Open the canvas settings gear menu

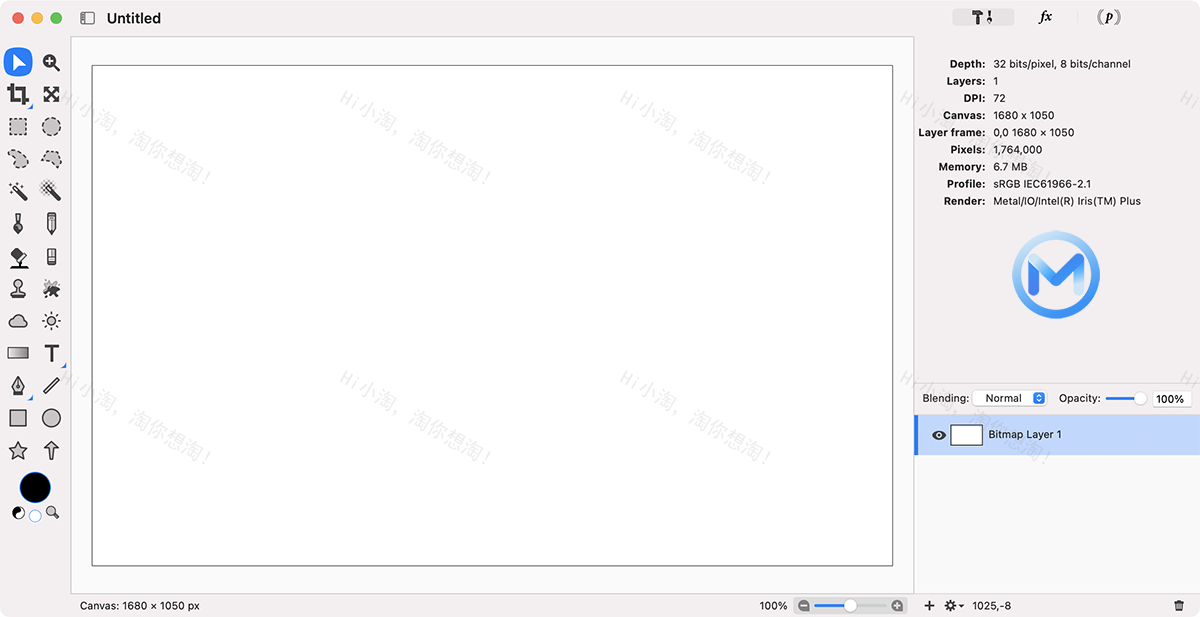point(952,605)
